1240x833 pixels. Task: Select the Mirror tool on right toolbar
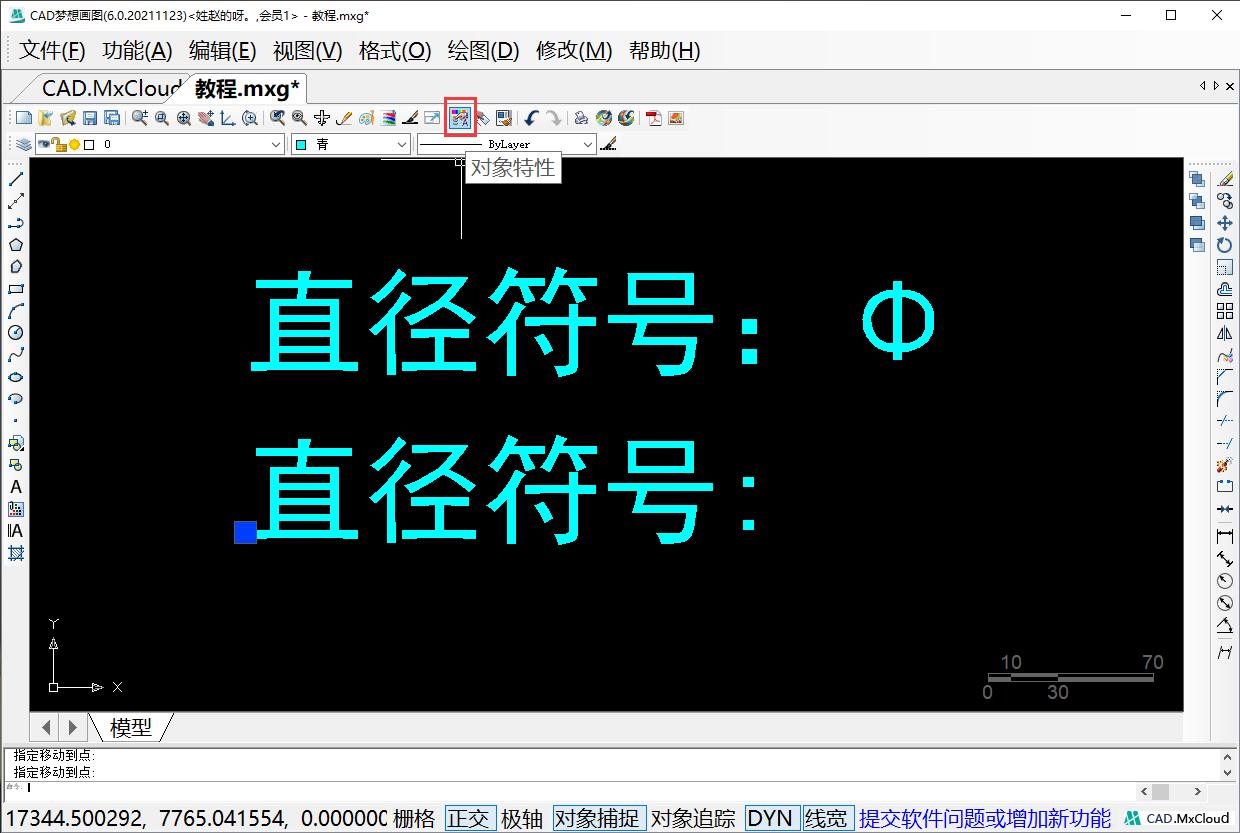(1224, 334)
